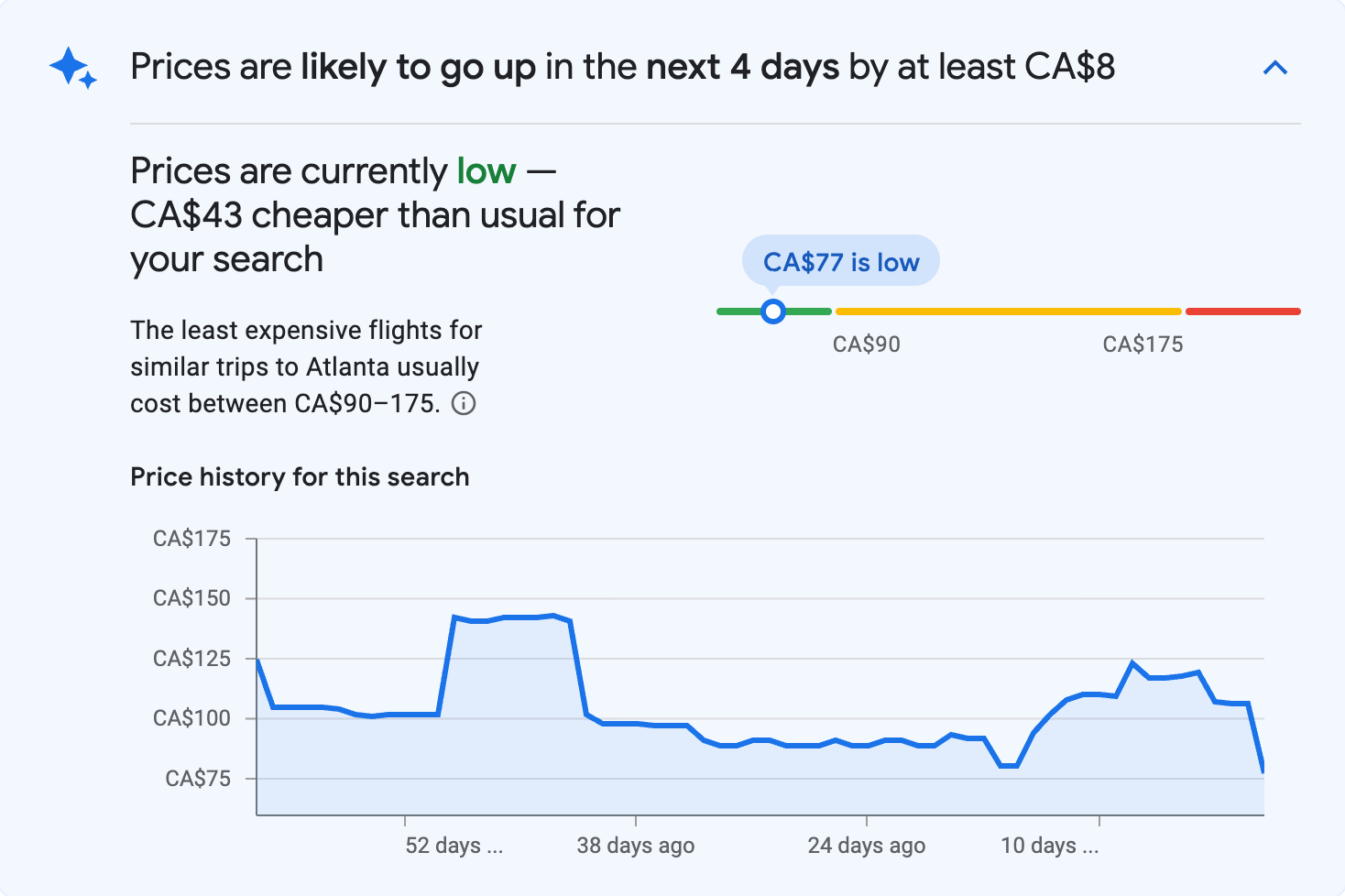Click the 'CA$77 is low' bubble

pos(840,262)
